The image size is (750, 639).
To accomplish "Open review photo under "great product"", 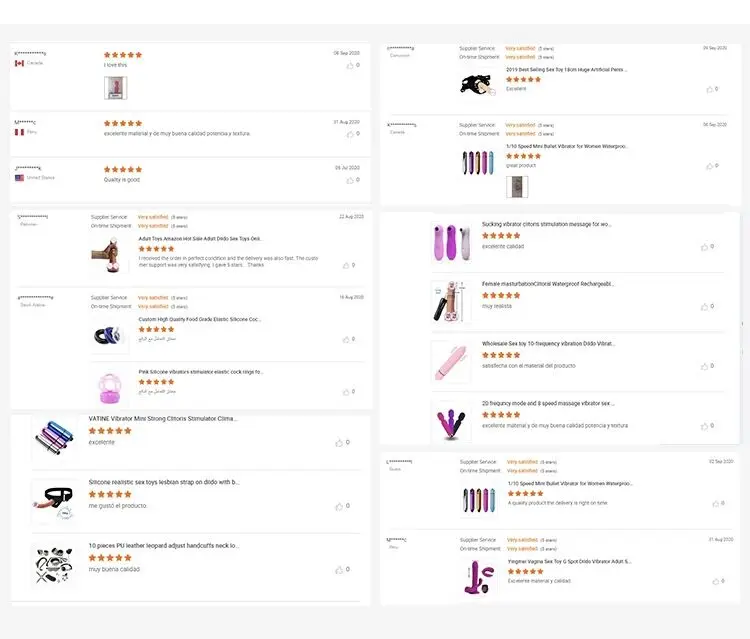I will (517, 187).
